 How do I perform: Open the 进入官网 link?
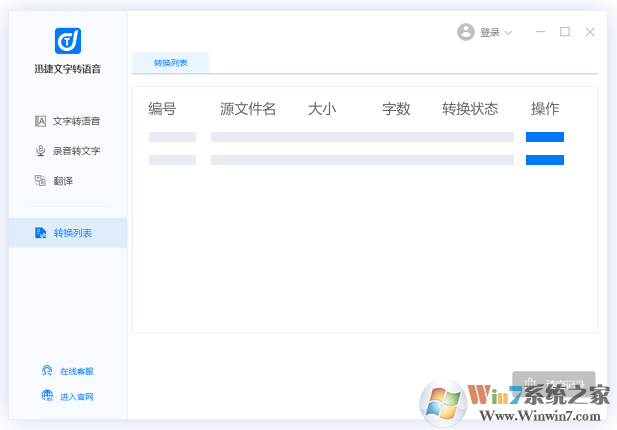(68, 396)
